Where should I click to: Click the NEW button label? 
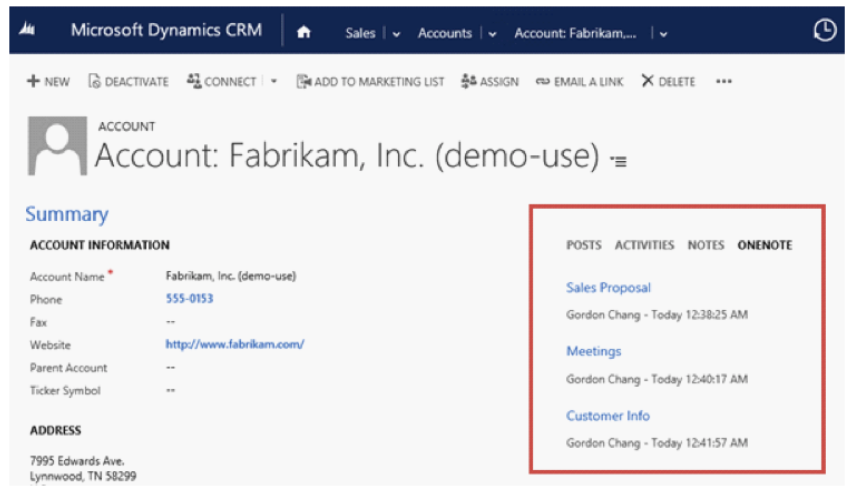57,82
